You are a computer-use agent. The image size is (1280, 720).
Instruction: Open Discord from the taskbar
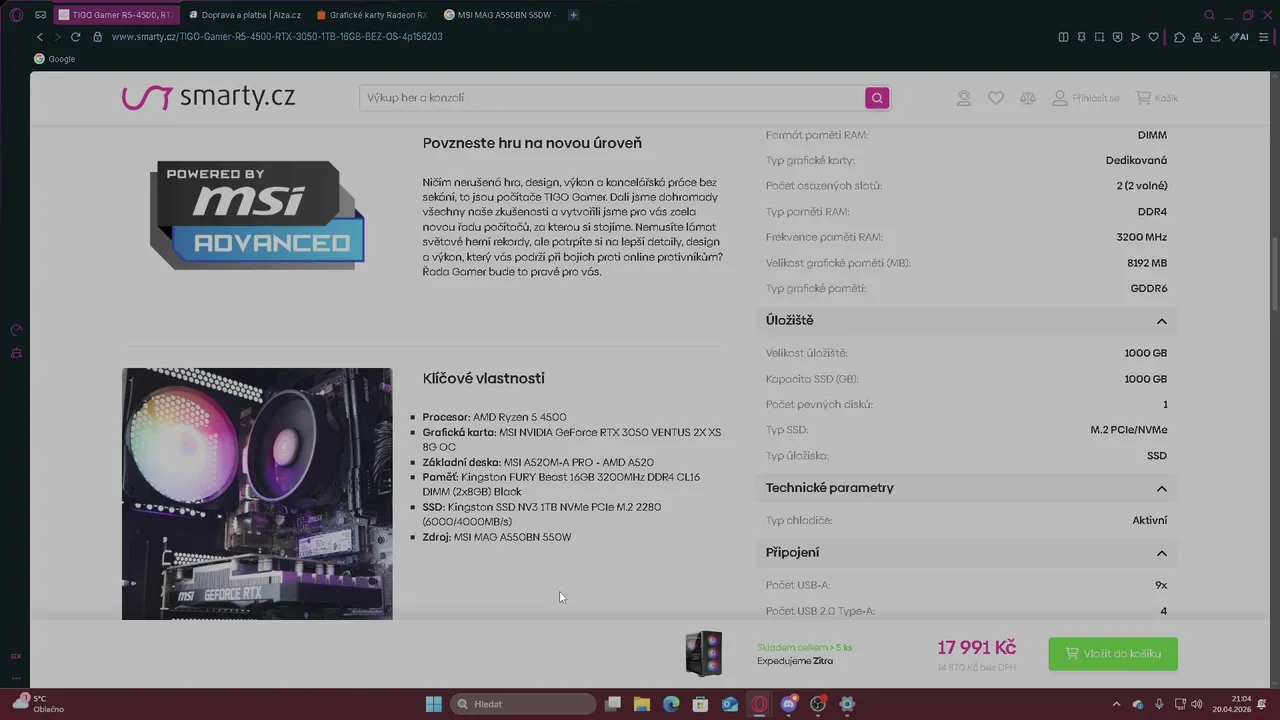pyautogui.click(x=789, y=704)
